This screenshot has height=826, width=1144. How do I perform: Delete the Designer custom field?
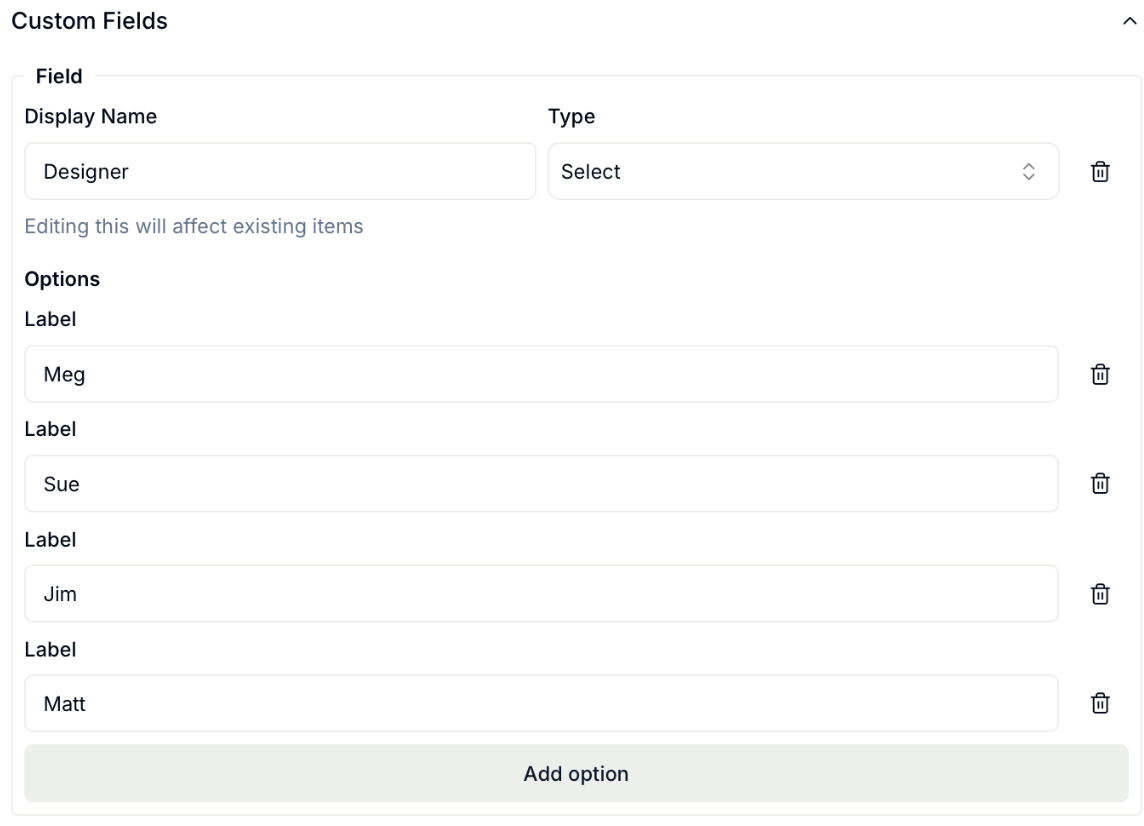(1099, 171)
